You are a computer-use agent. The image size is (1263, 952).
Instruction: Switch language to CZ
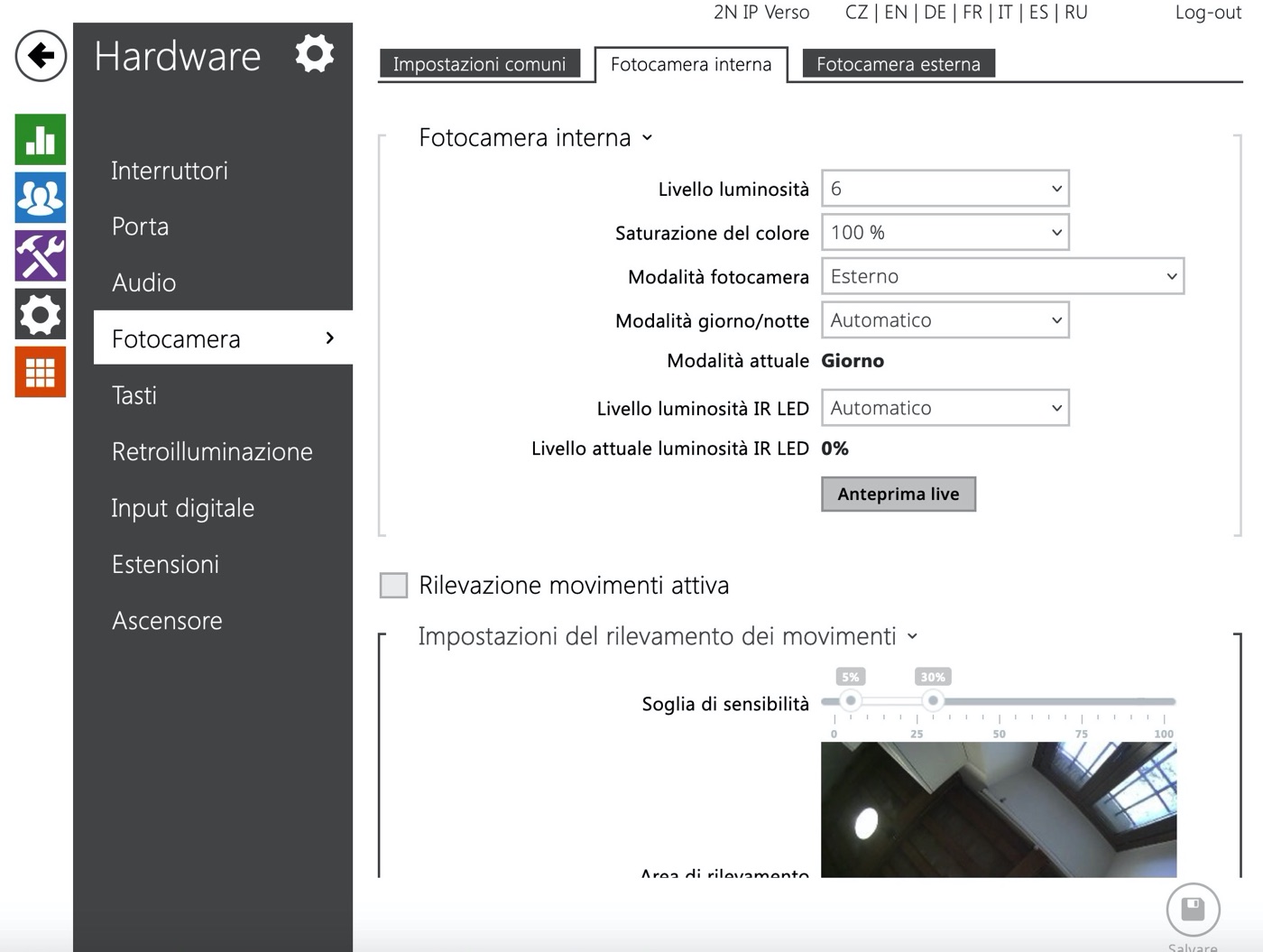[x=857, y=13]
